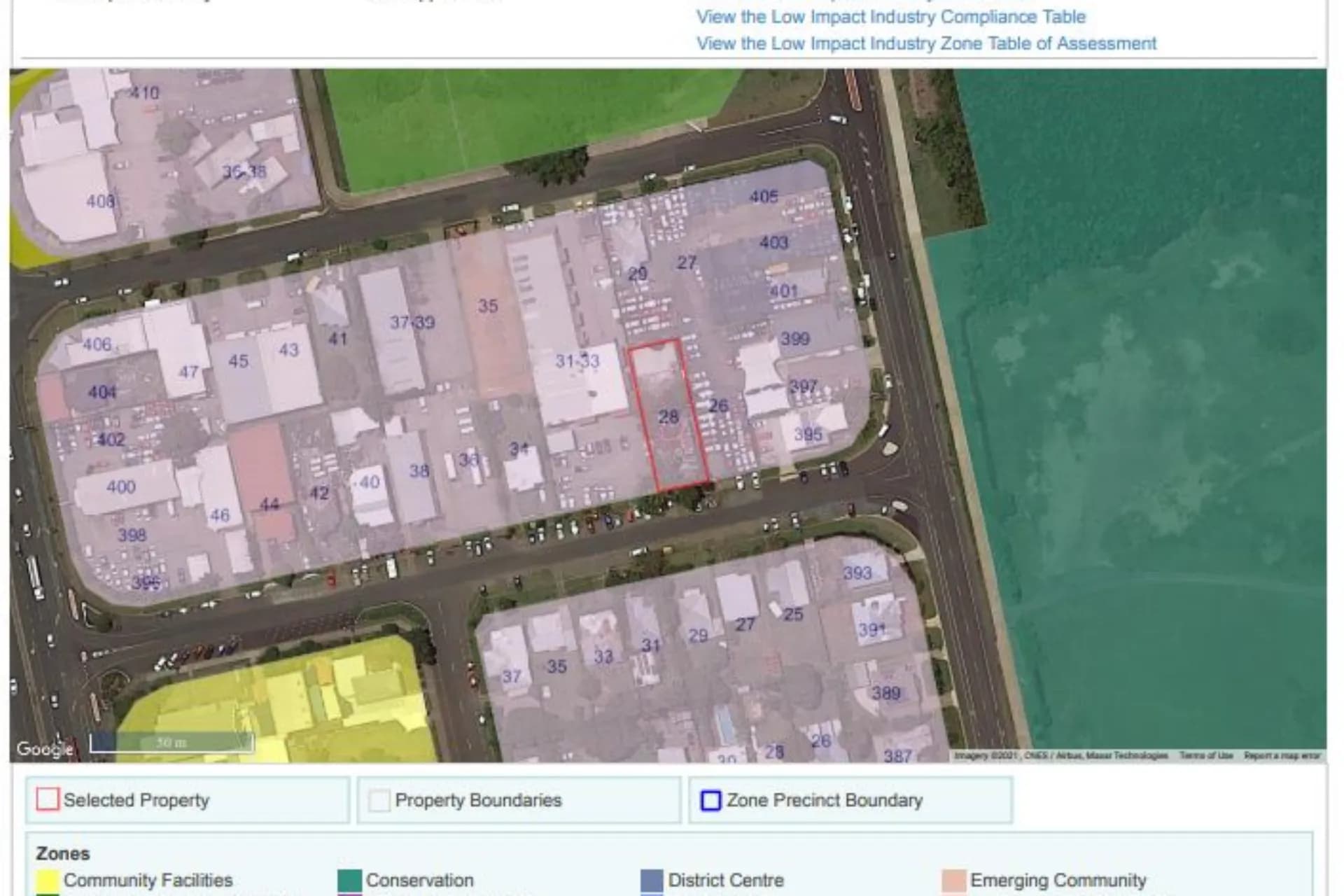Click the green Conservation zone swatch

pos(349,881)
